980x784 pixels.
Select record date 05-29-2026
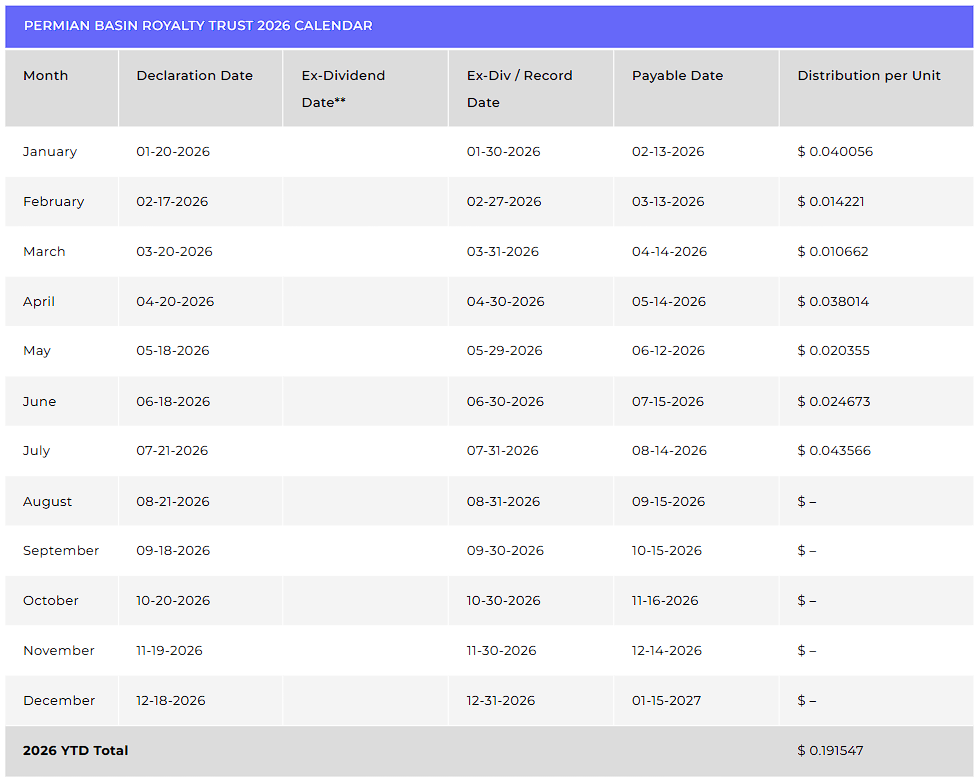pos(504,351)
